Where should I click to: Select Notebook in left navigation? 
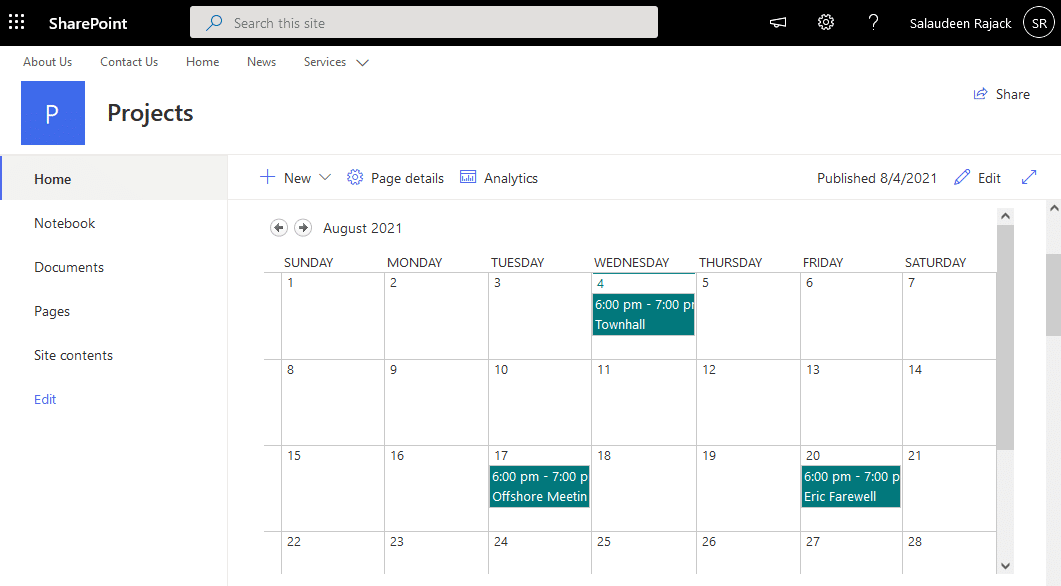tap(65, 223)
